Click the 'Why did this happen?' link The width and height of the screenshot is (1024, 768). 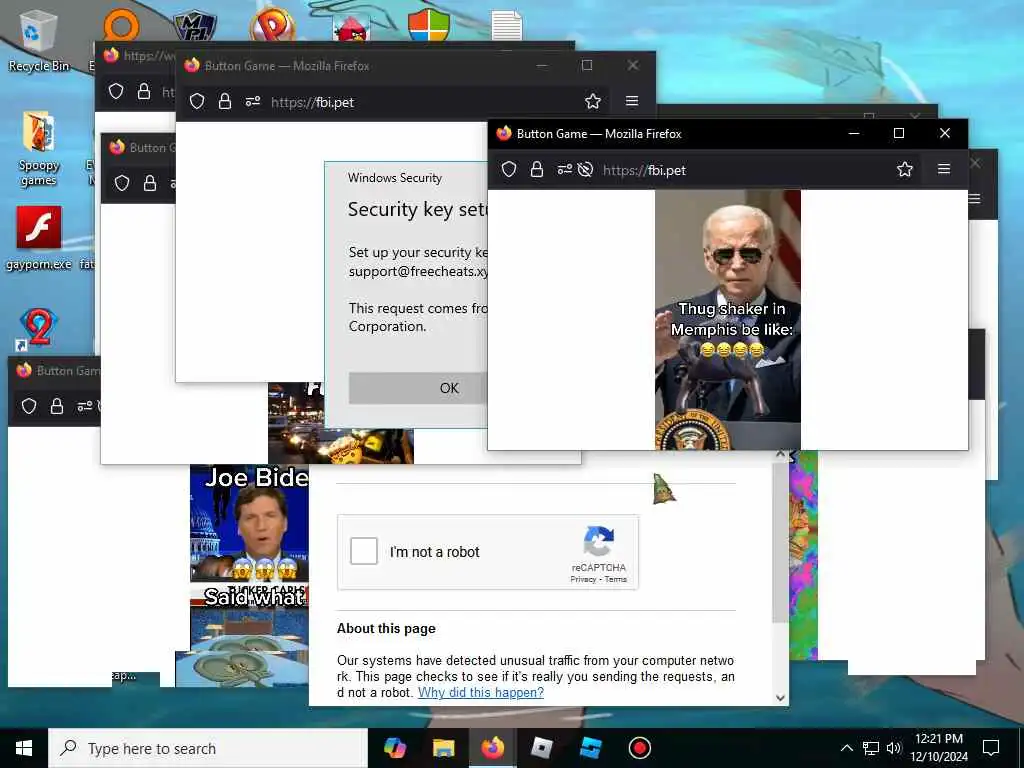(481, 692)
